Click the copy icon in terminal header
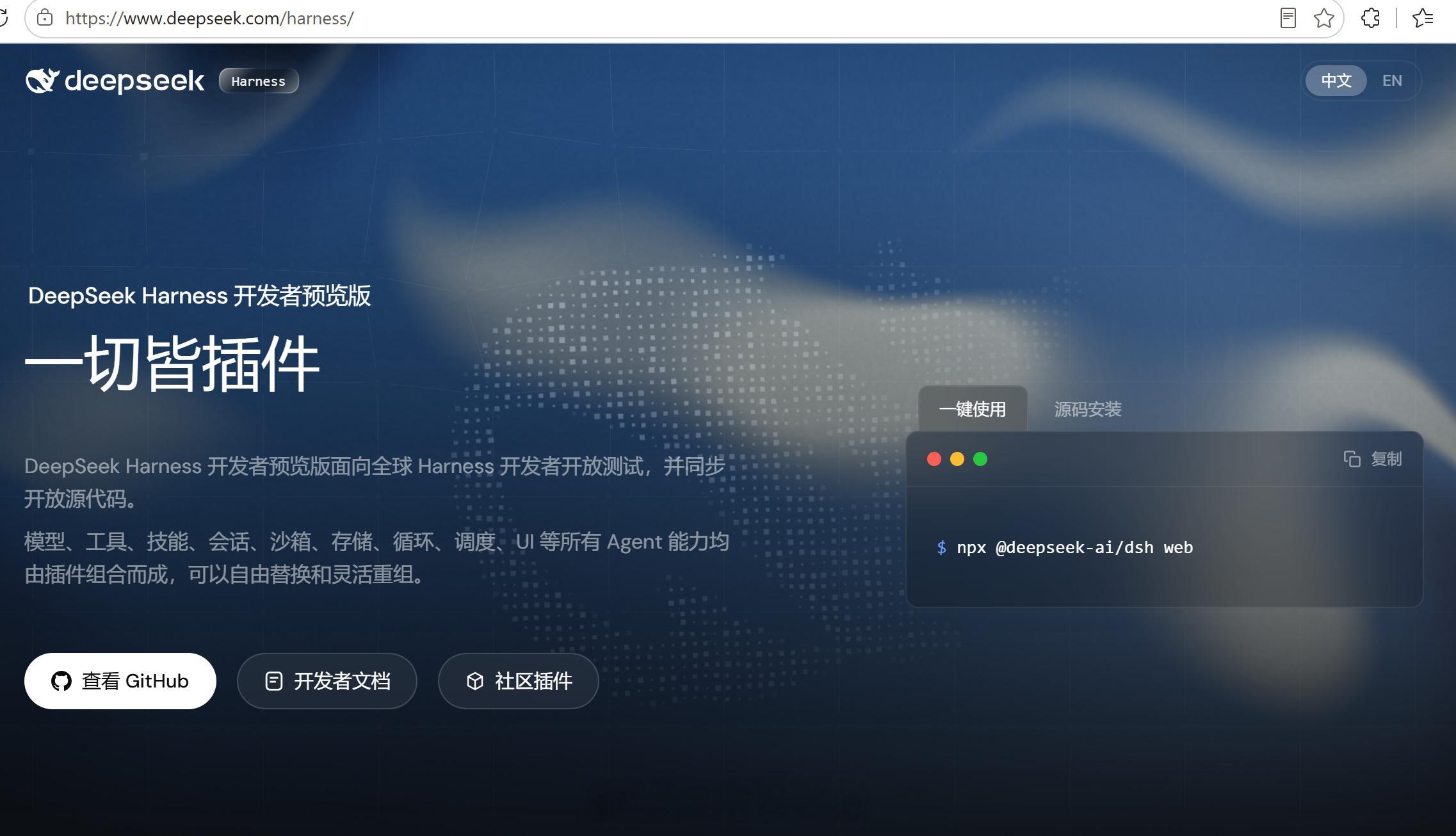Screen dimensions: 1456x836 1352,459
